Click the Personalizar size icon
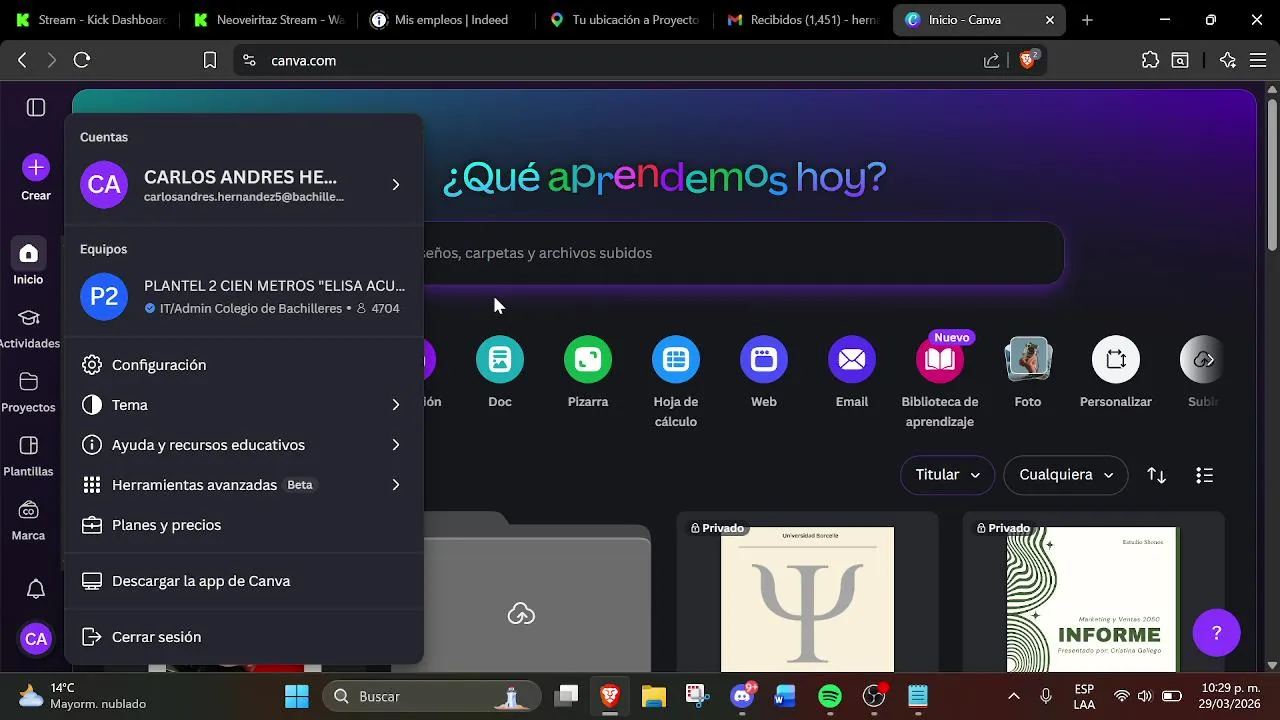The height and width of the screenshot is (720, 1280). pos(1116,360)
